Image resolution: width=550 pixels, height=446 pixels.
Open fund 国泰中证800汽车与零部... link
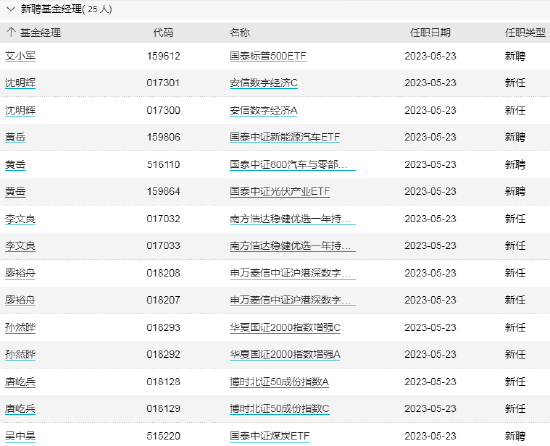[x=293, y=164]
